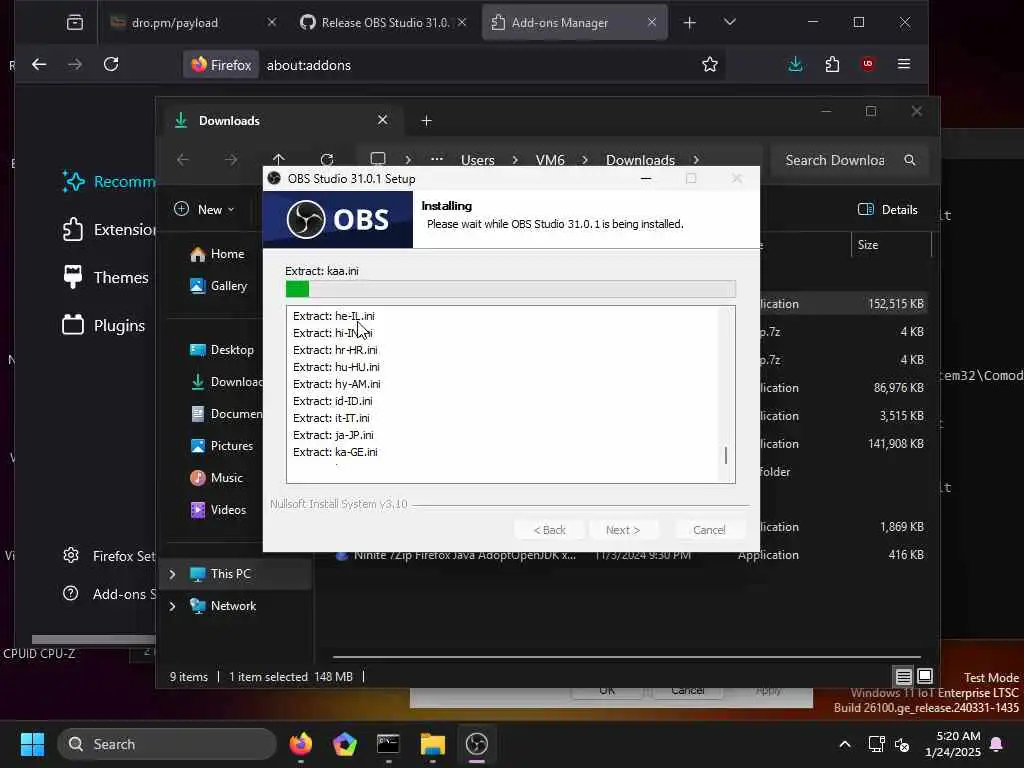
Task: Select Downloads tab in File Explorer
Action: pyautogui.click(x=281, y=120)
